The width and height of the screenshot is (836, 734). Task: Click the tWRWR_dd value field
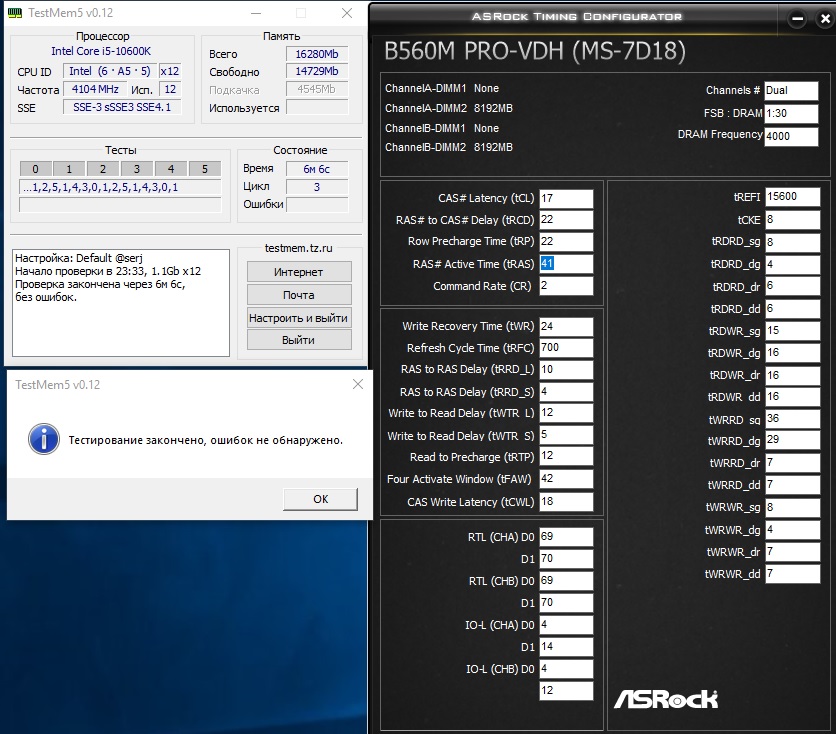(792, 574)
